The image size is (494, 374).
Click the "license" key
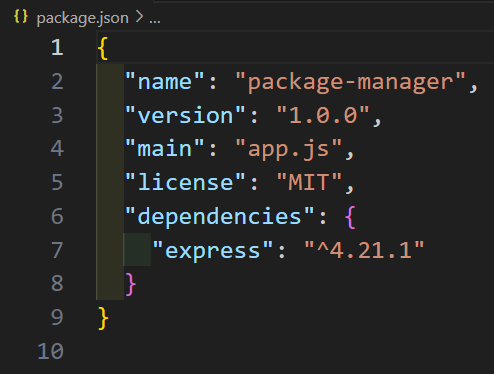click(185, 182)
